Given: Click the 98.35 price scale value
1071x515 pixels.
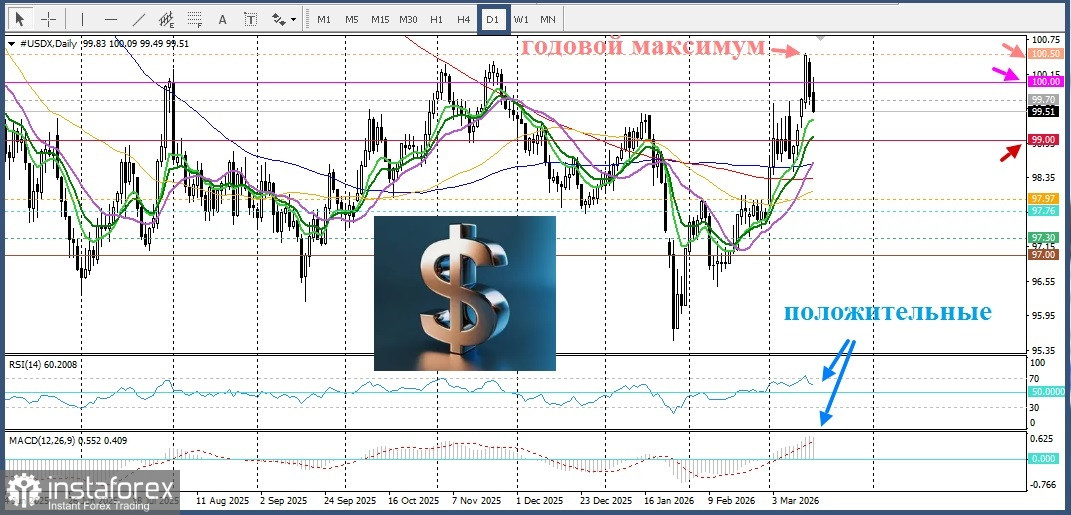Looking at the screenshot, I should click(x=1045, y=178).
